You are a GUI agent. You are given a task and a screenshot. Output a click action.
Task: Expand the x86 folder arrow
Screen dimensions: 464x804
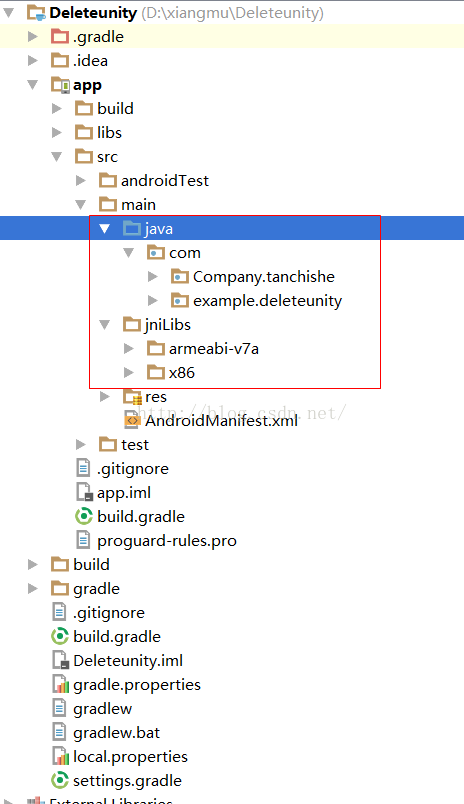tap(129, 372)
